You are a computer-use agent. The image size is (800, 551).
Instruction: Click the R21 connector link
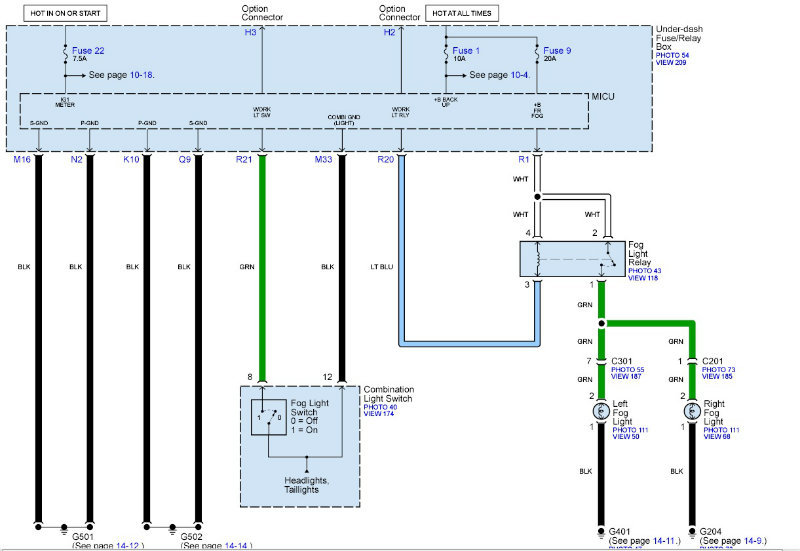point(244,159)
